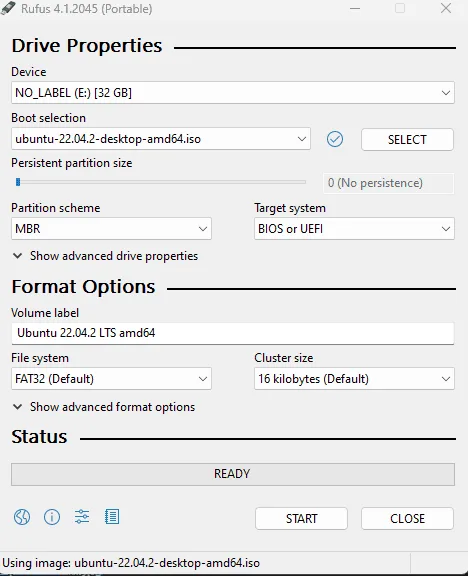Click the READY status progress bar
The height and width of the screenshot is (576, 468).
pos(233,474)
